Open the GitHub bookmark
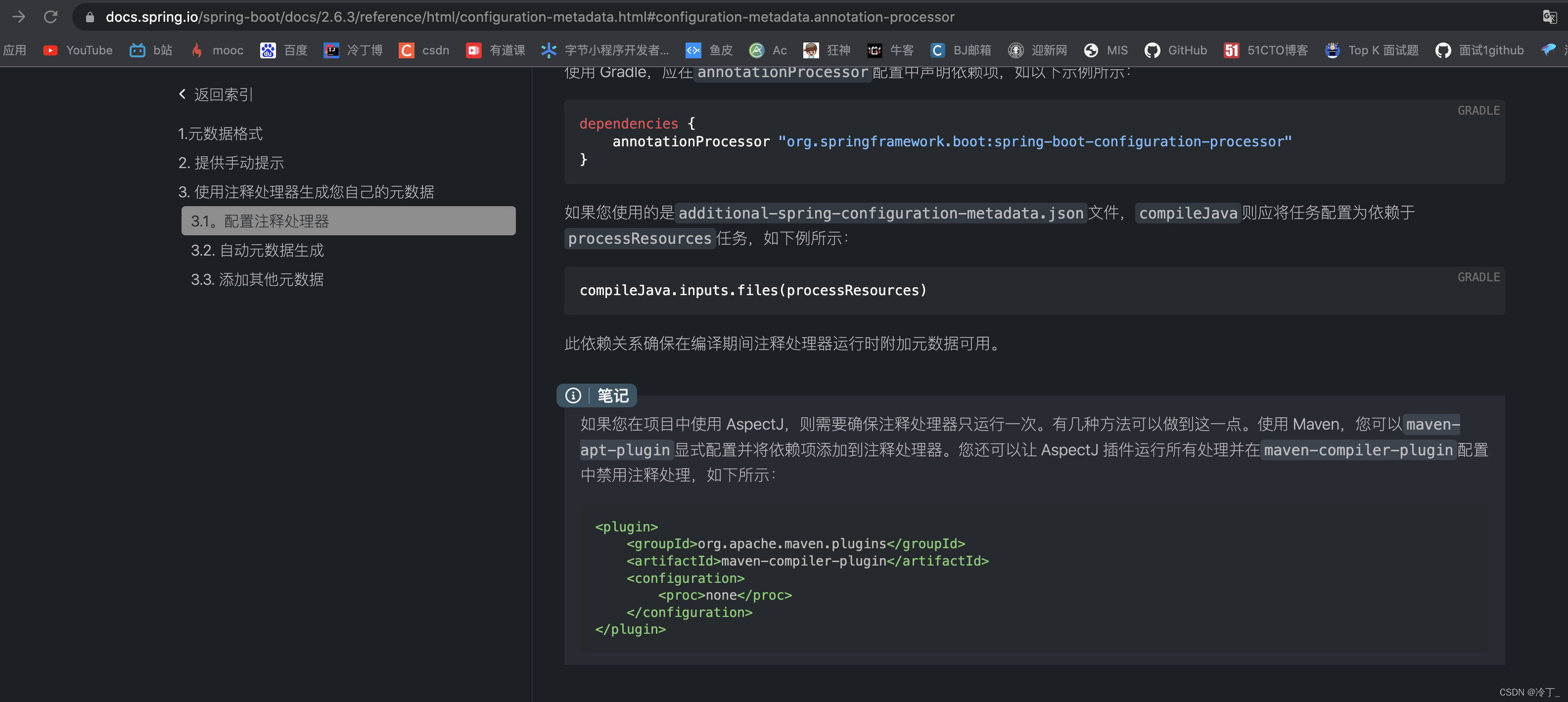 (1175, 50)
